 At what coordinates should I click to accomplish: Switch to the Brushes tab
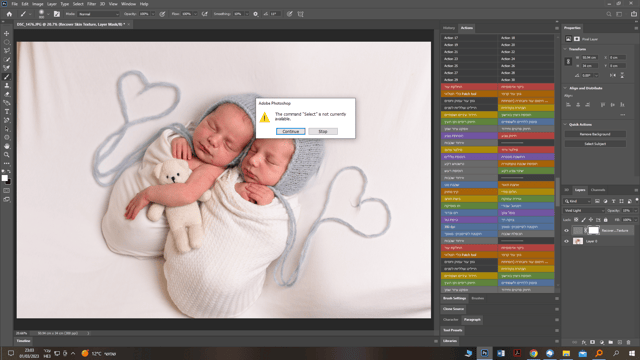click(x=478, y=298)
